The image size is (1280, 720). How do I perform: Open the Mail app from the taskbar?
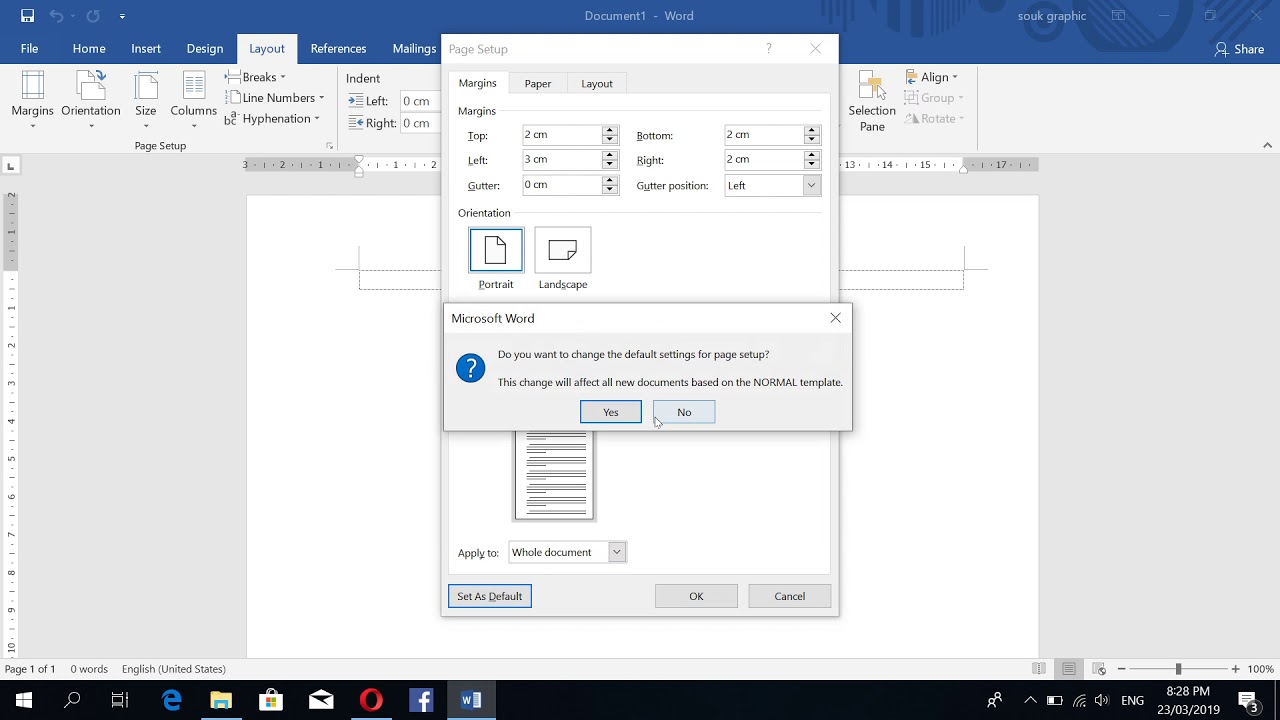(x=321, y=700)
